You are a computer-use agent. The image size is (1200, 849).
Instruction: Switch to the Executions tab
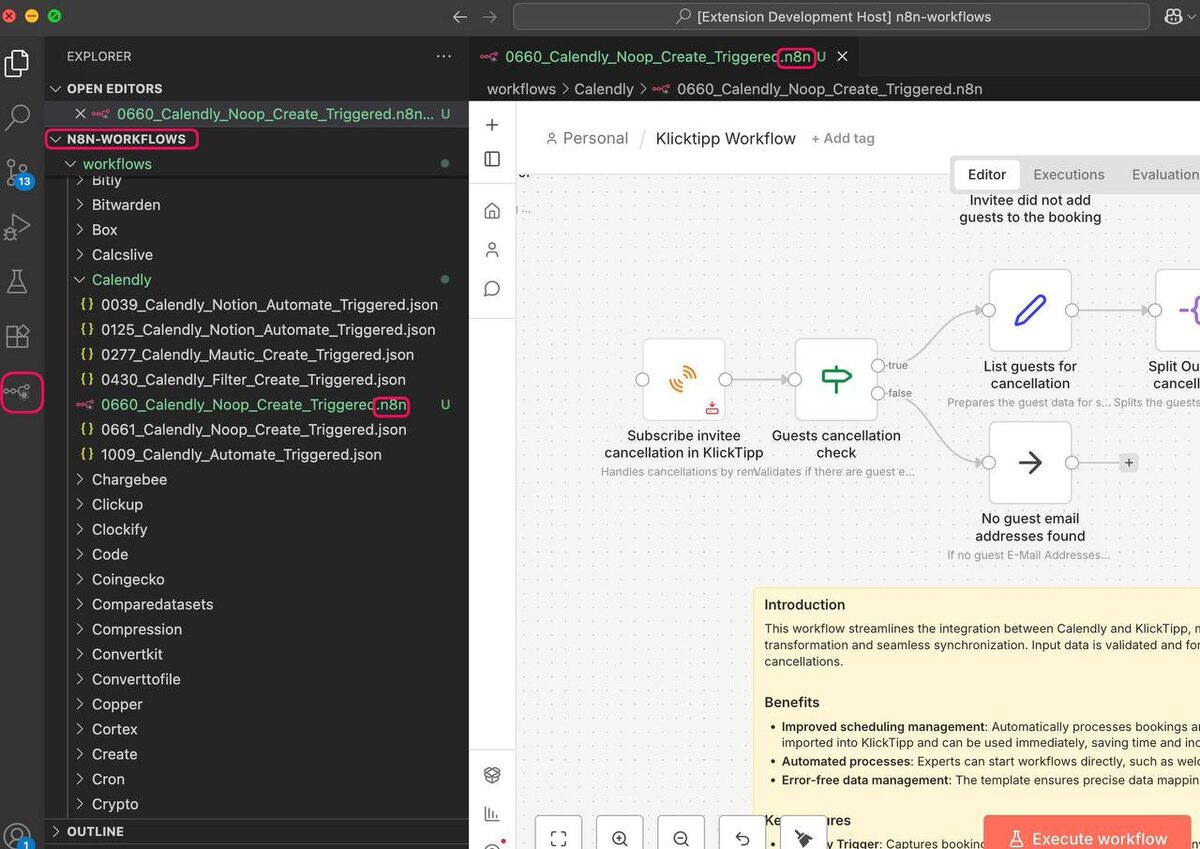1068,174
